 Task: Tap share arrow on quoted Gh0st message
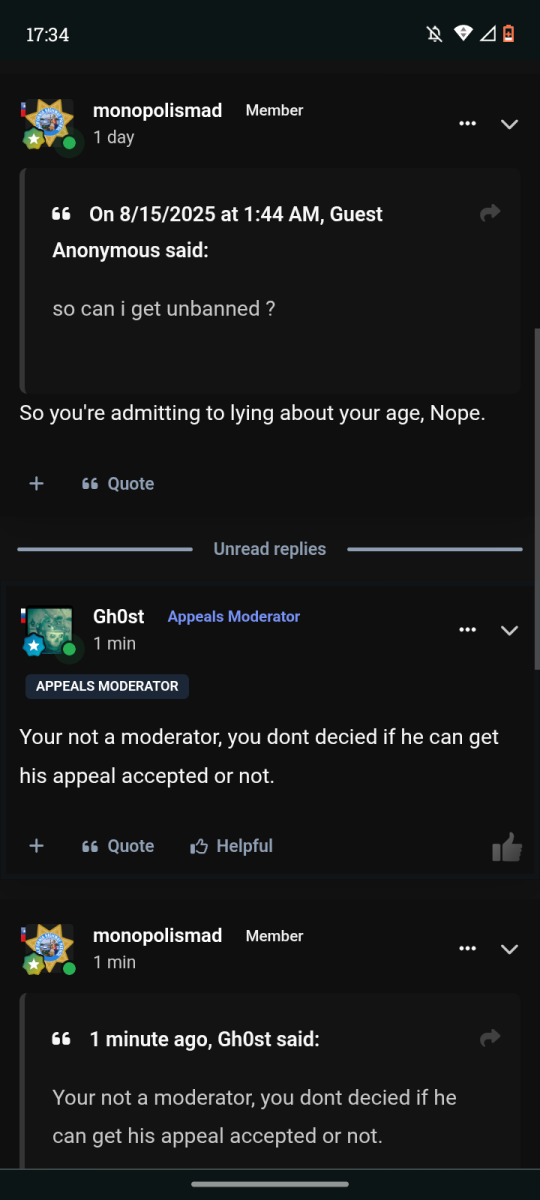pyautogui.click(x=490, y=1038)
